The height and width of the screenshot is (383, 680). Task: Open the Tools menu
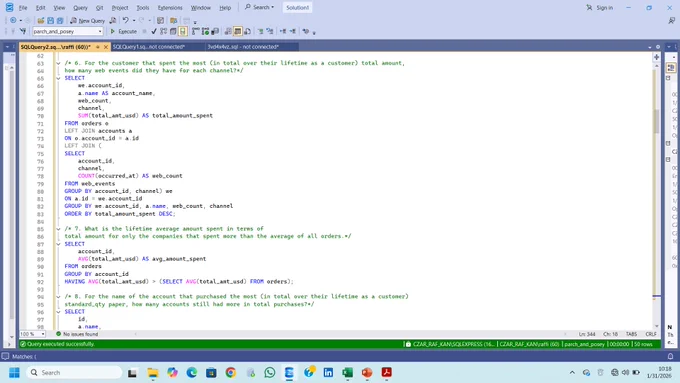[143, 8]
